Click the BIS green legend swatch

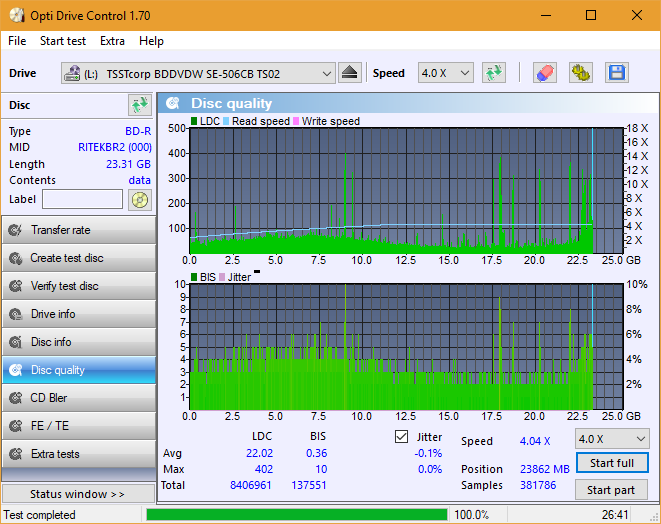194,277
